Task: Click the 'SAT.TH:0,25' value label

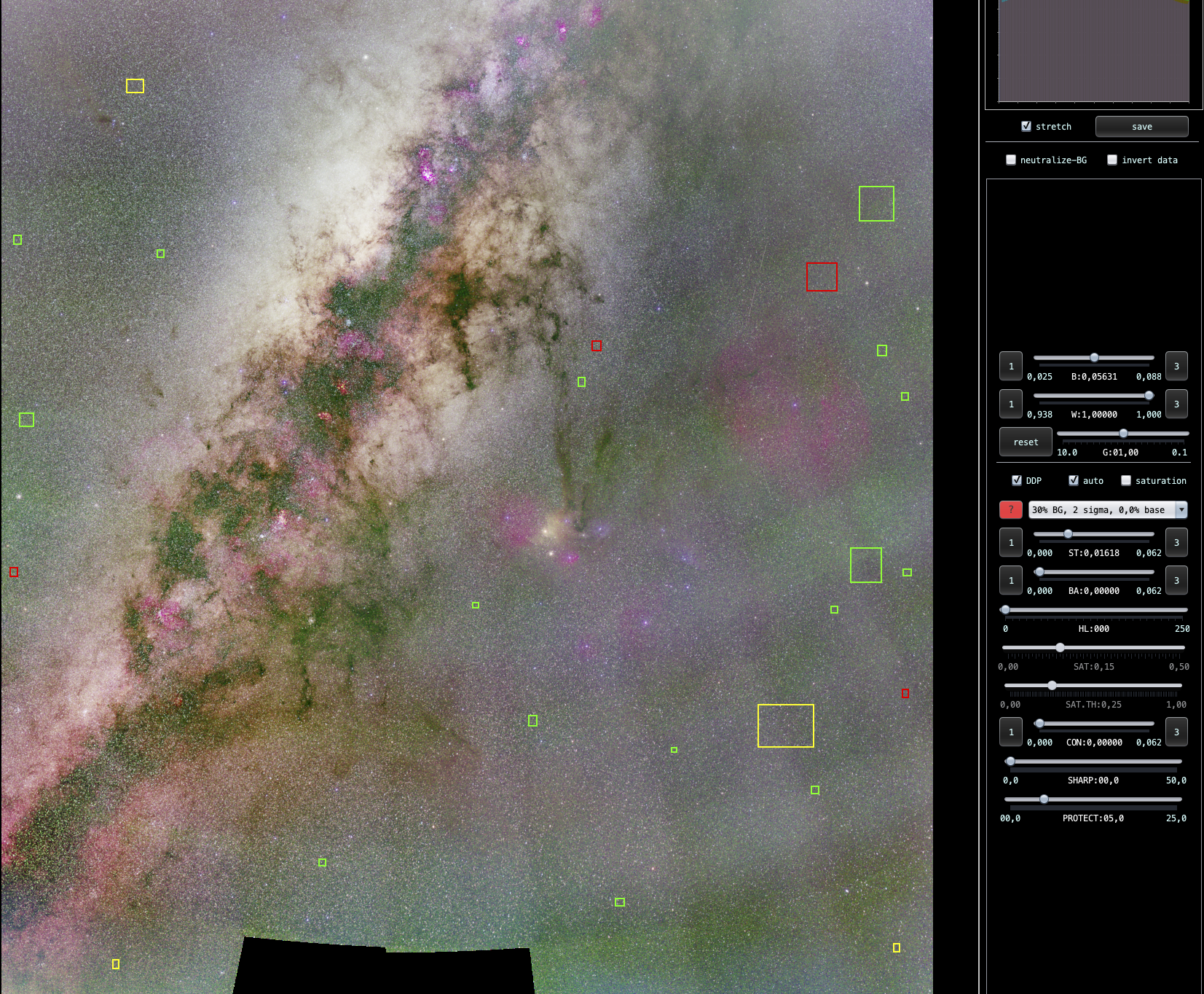Action: (1093, 705)
